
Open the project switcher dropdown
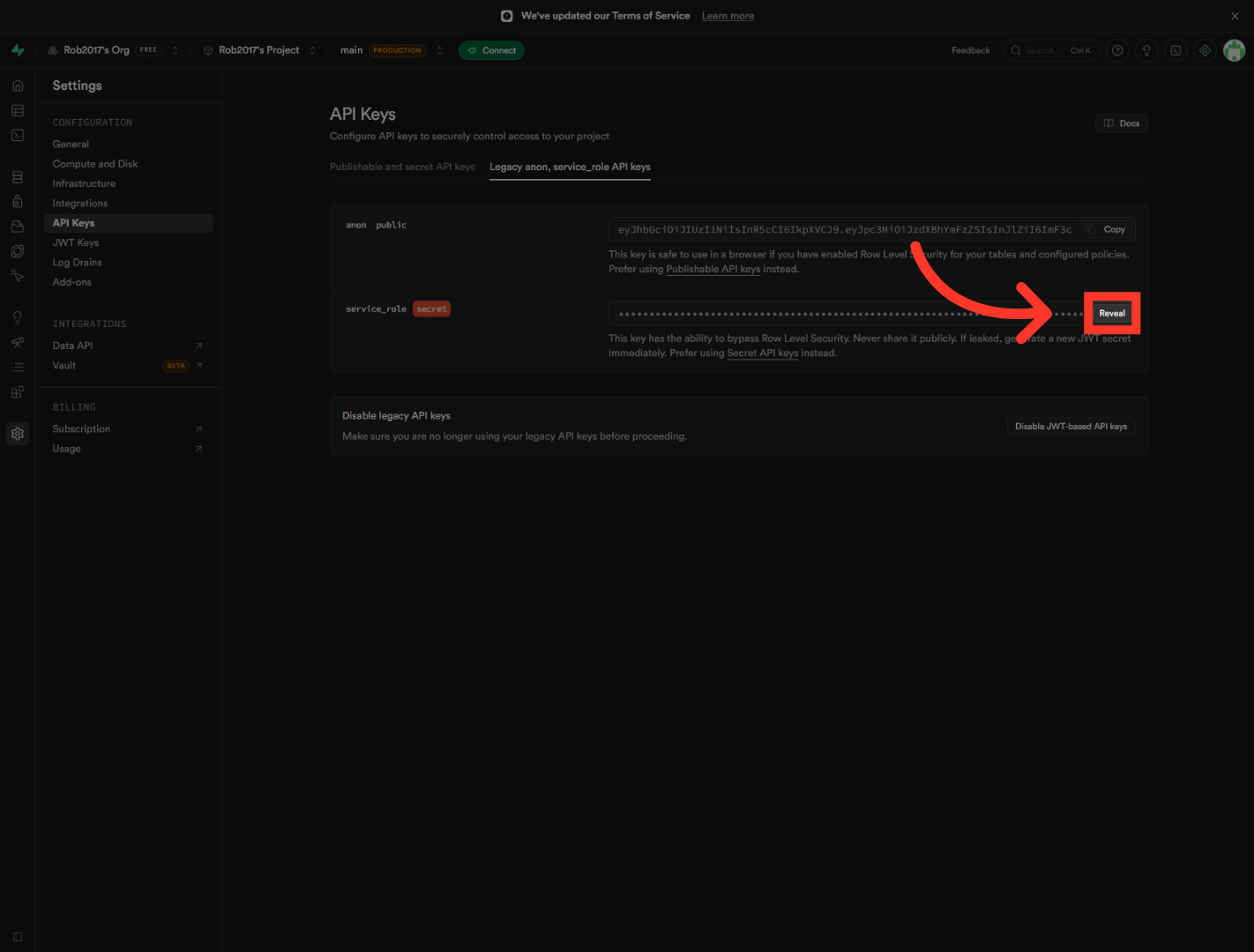[x=312, y=50]
